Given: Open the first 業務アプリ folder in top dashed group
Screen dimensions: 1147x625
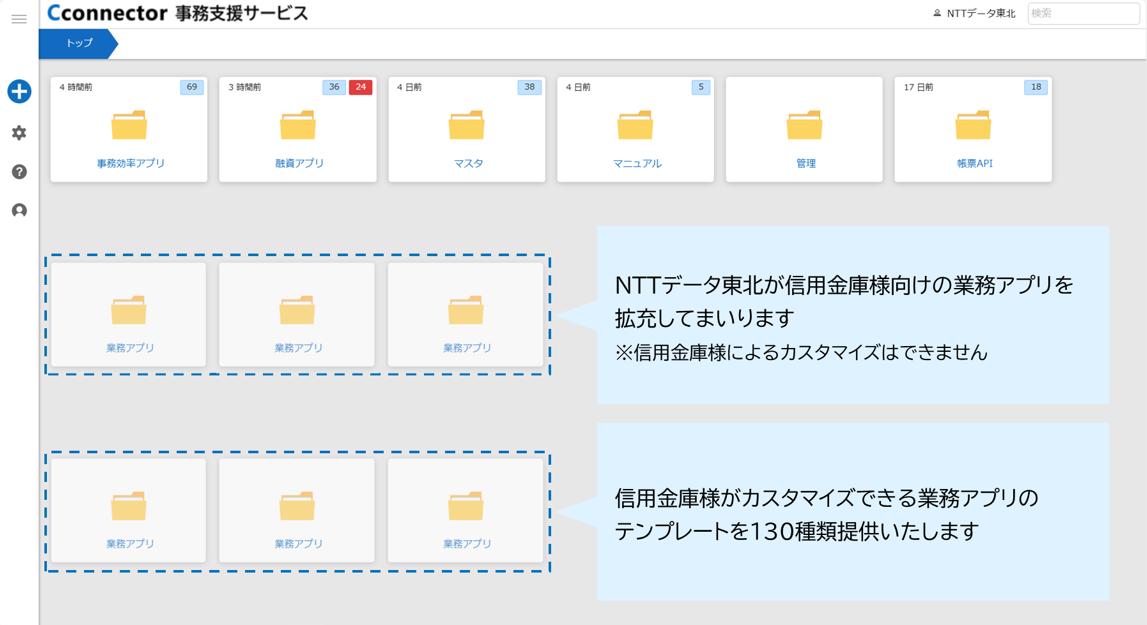Looking at the screenshot, I should (128, 305).
